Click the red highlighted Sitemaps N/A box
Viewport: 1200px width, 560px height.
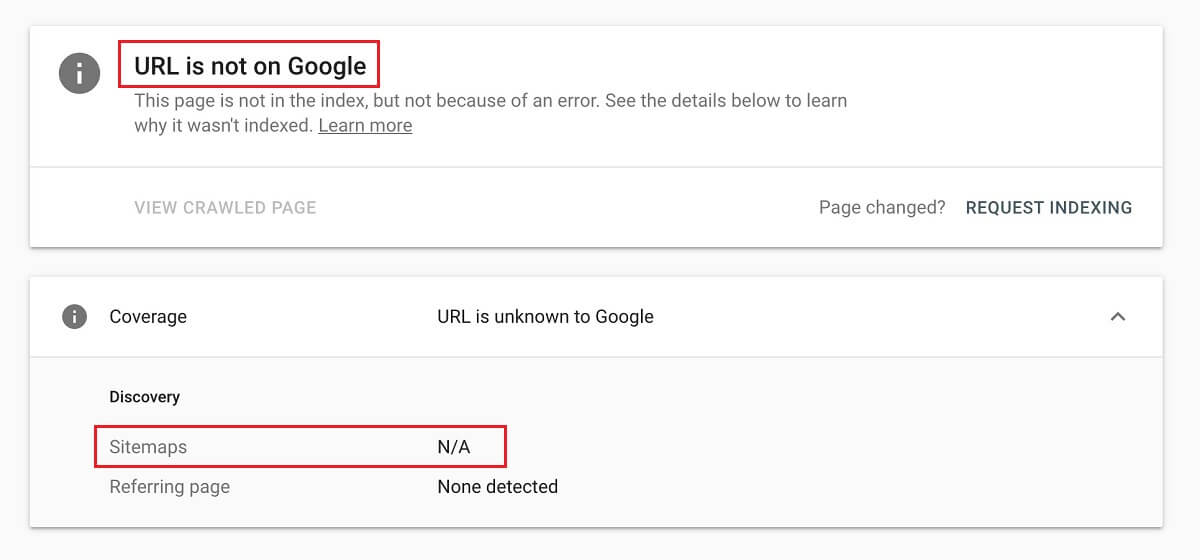(x=301, y=446)
